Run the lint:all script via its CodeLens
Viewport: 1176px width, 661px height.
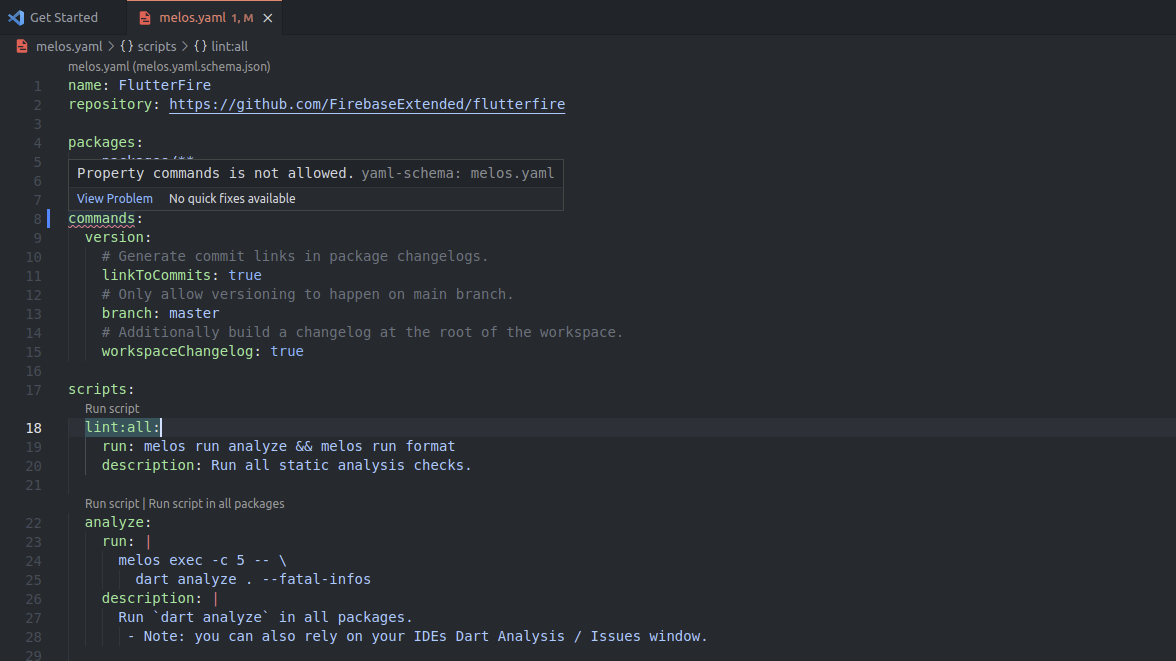click(112, 408)
